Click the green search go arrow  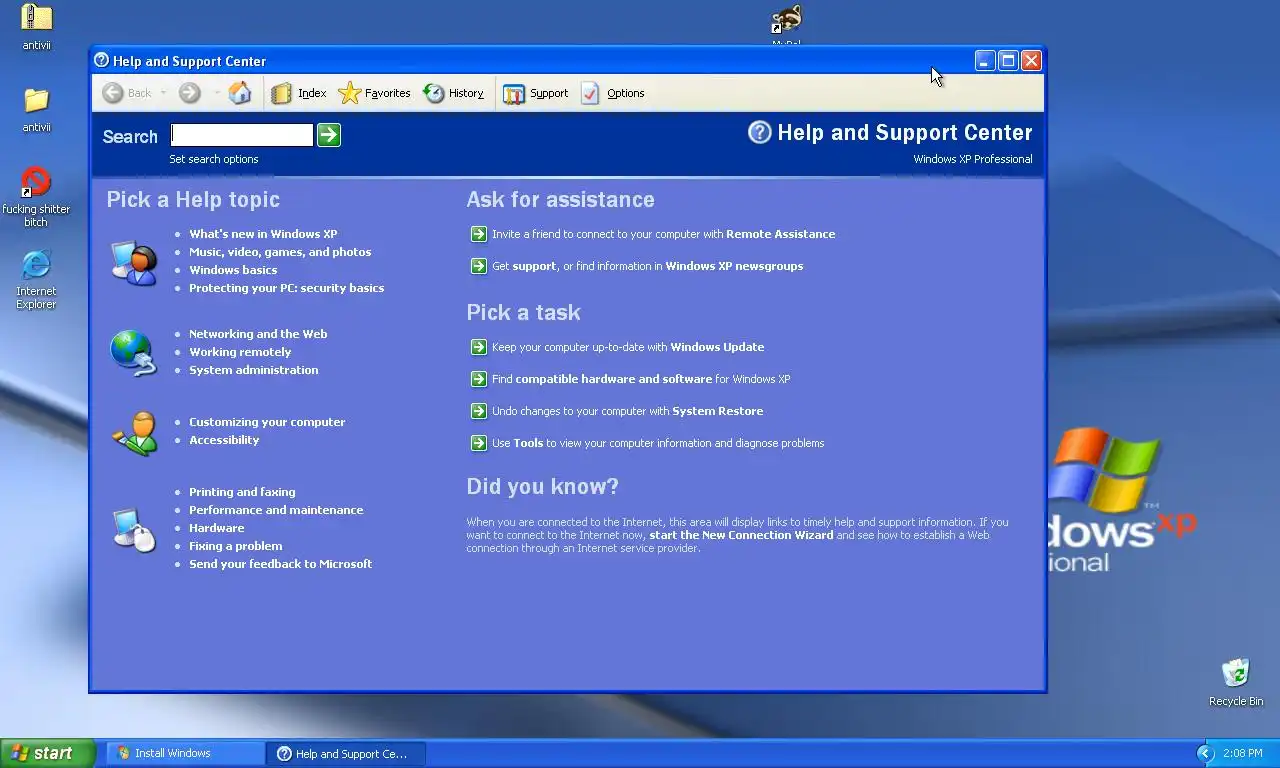pyautogui.click(x=329, y=135)
